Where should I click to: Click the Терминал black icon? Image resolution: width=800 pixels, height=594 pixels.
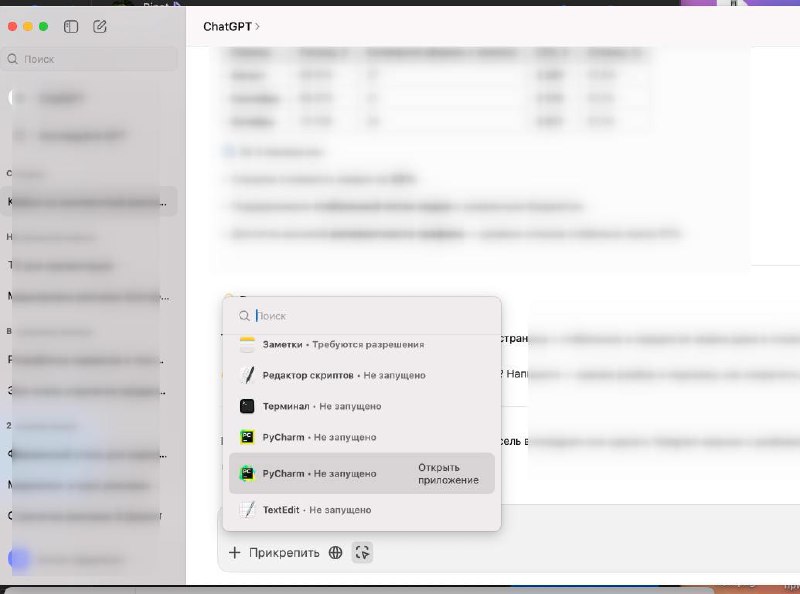[x=247, y=406]
